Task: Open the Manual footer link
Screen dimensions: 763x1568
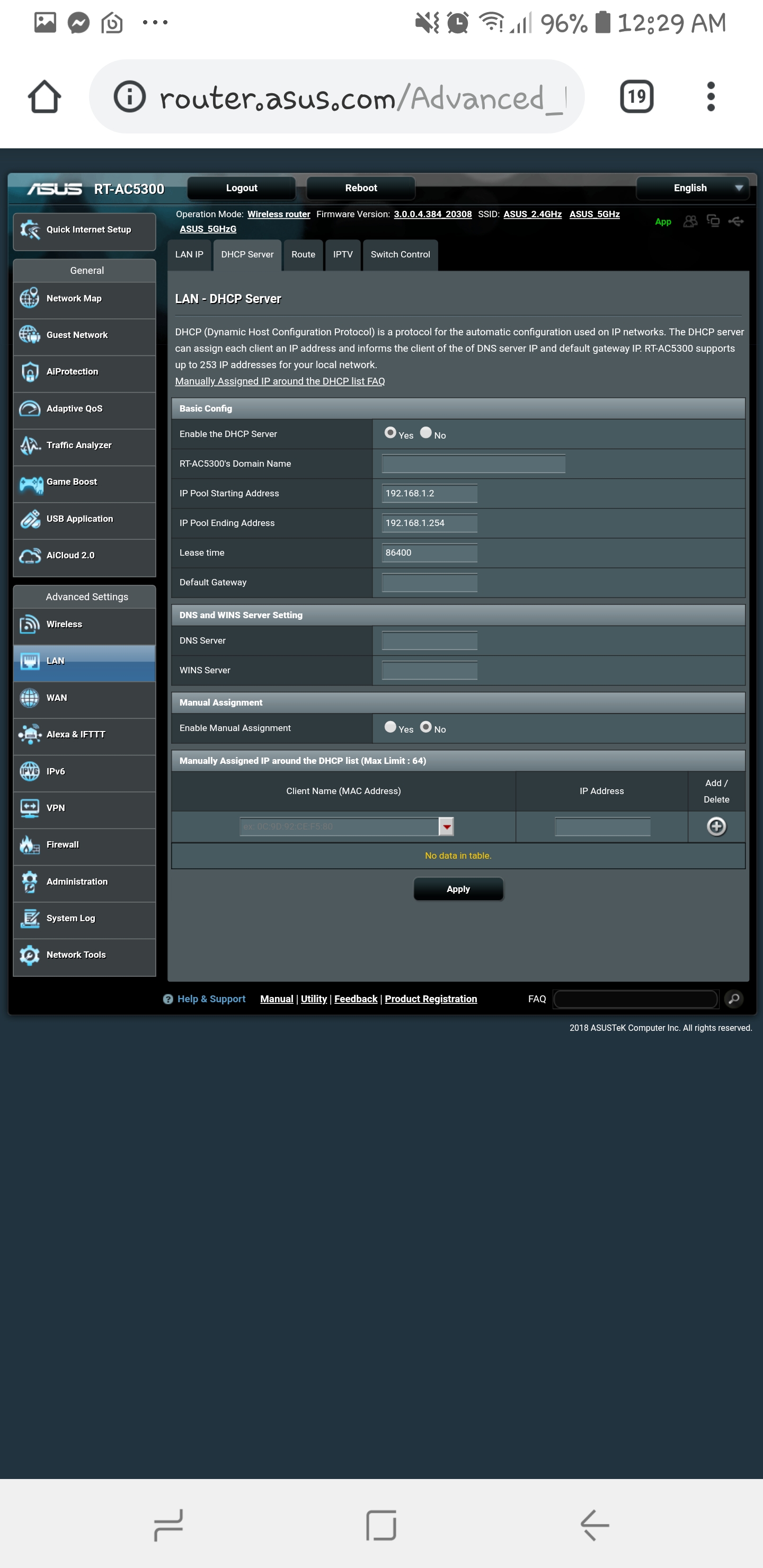Action: point(277,999)
